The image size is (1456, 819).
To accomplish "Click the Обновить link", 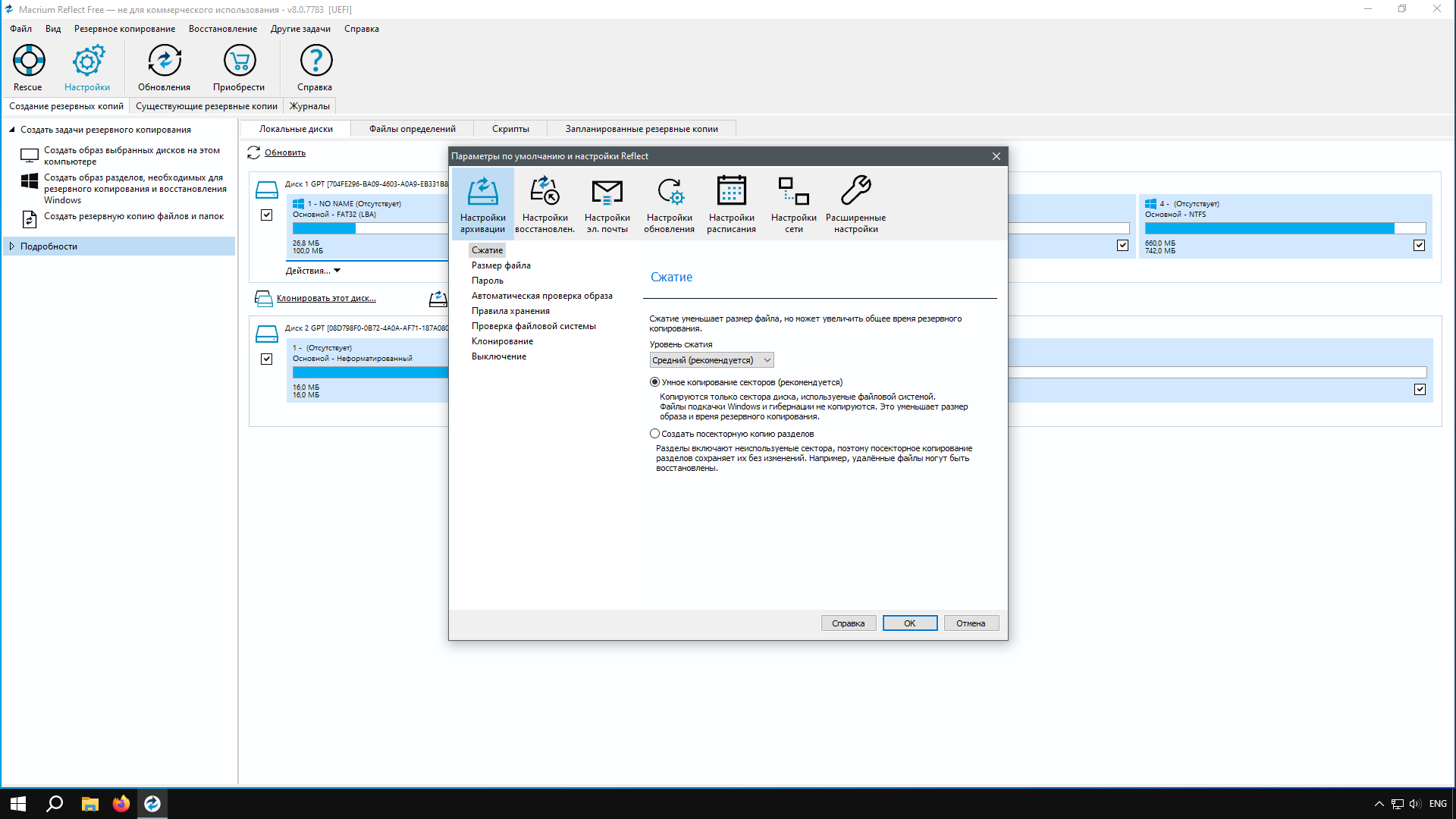I will point(285,152).
